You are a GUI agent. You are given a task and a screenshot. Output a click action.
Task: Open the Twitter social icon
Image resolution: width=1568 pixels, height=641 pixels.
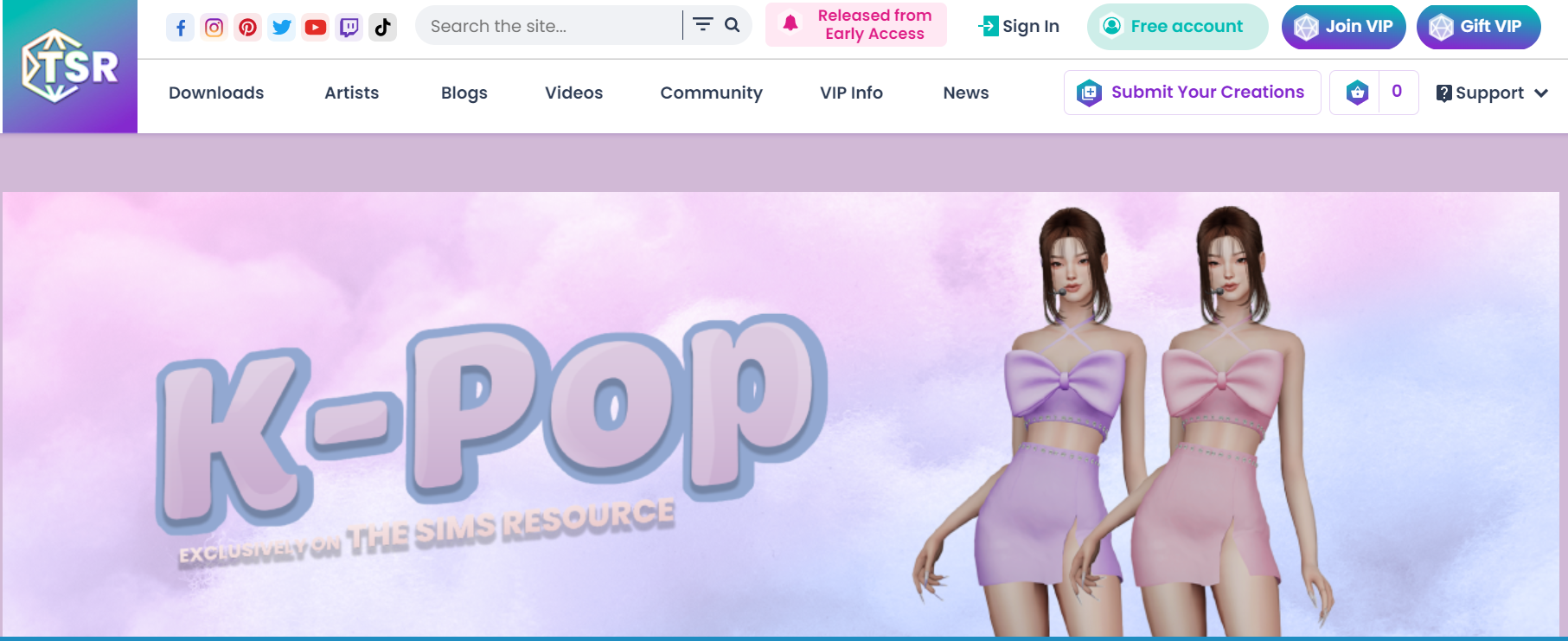coord(281,28)
